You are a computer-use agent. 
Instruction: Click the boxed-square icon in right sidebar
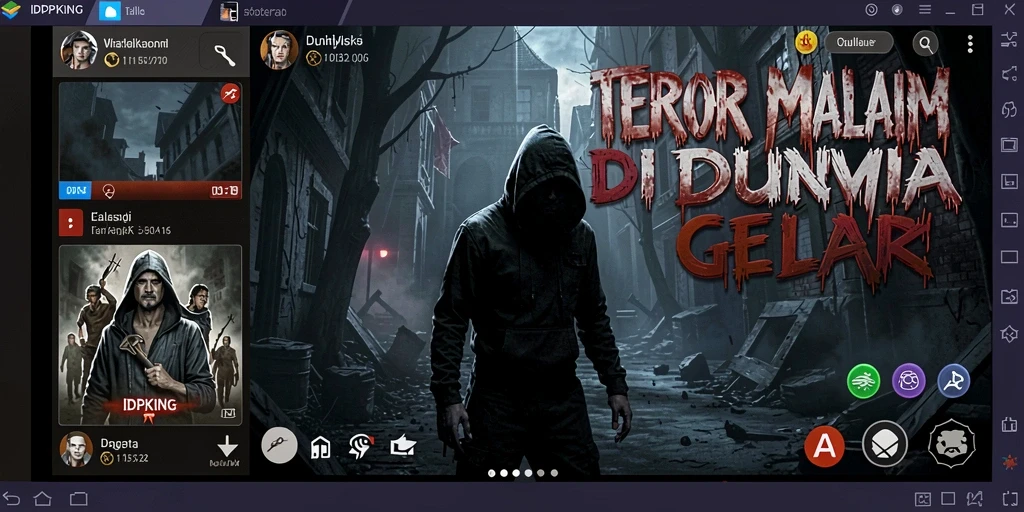coord(1009,181)
